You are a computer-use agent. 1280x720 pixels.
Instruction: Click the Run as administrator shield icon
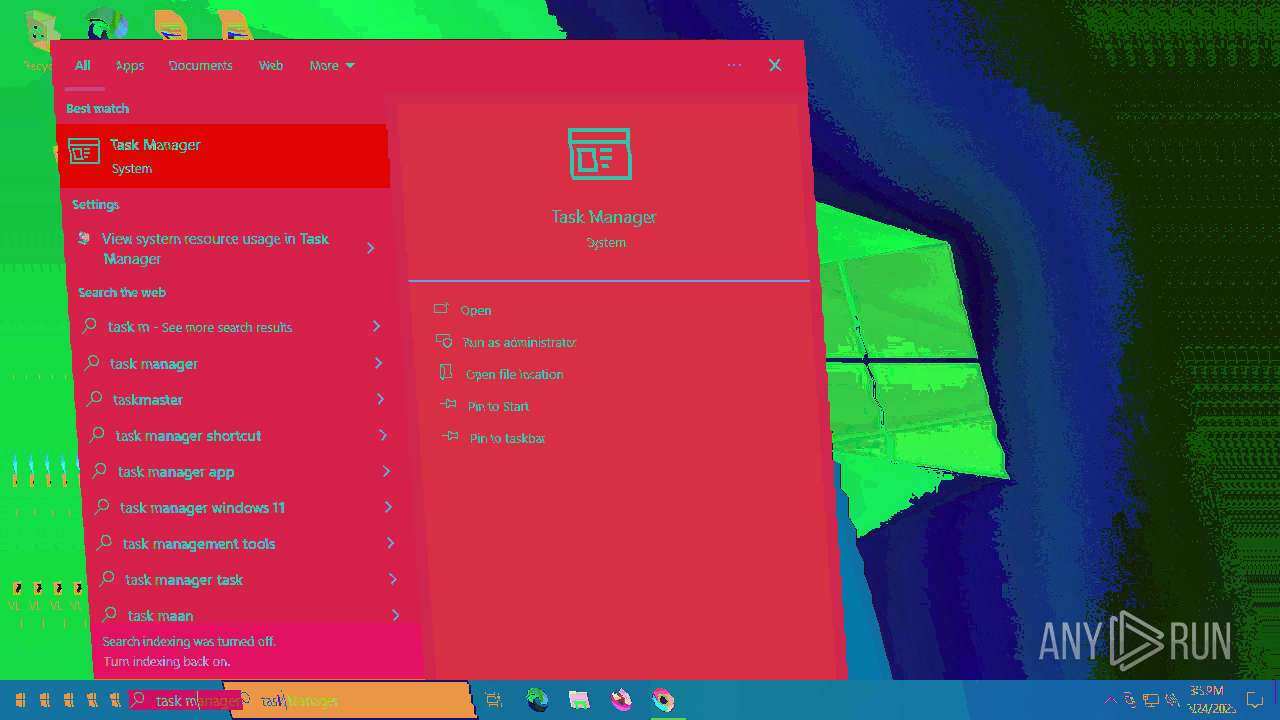coord(444,341)
